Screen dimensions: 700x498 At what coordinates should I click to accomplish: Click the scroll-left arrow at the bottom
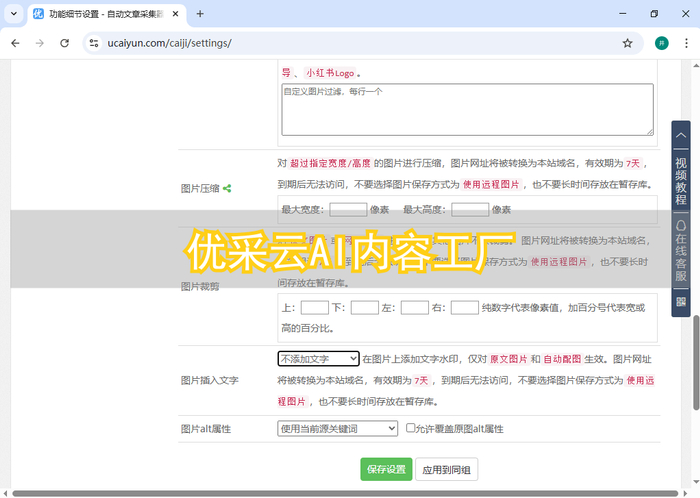(5, 493)
